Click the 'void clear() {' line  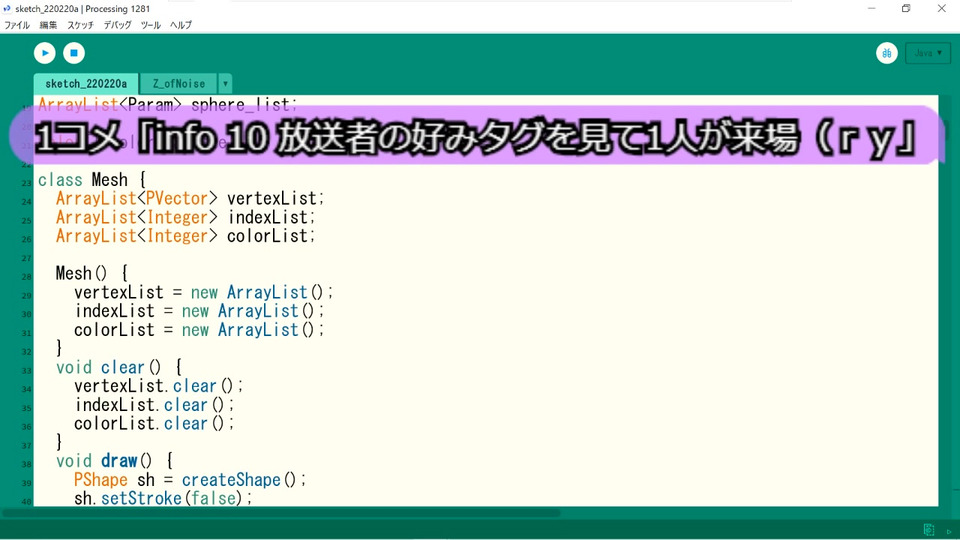119,368
